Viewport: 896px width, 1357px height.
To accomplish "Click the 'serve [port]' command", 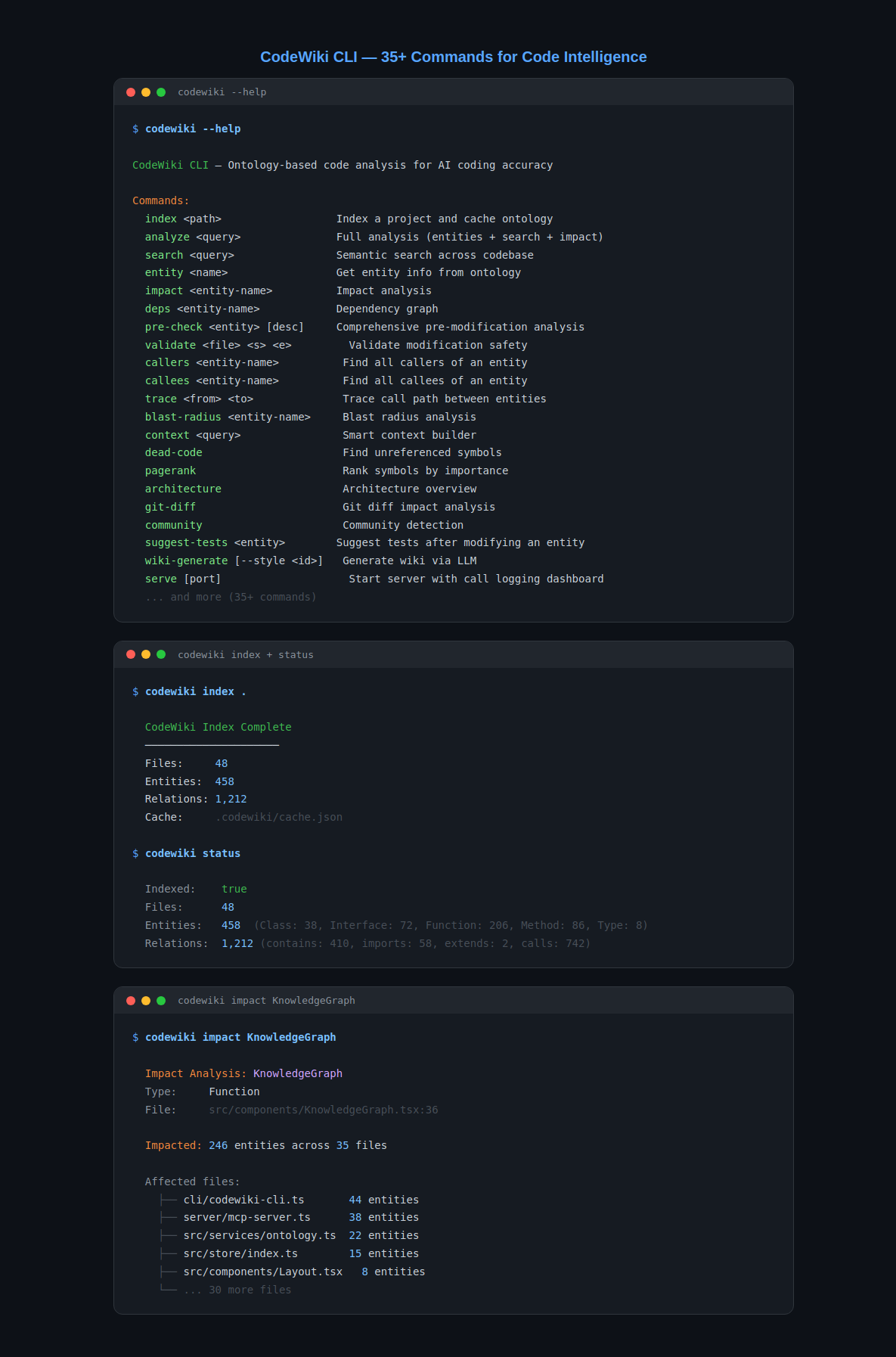I will pos(183,579).
